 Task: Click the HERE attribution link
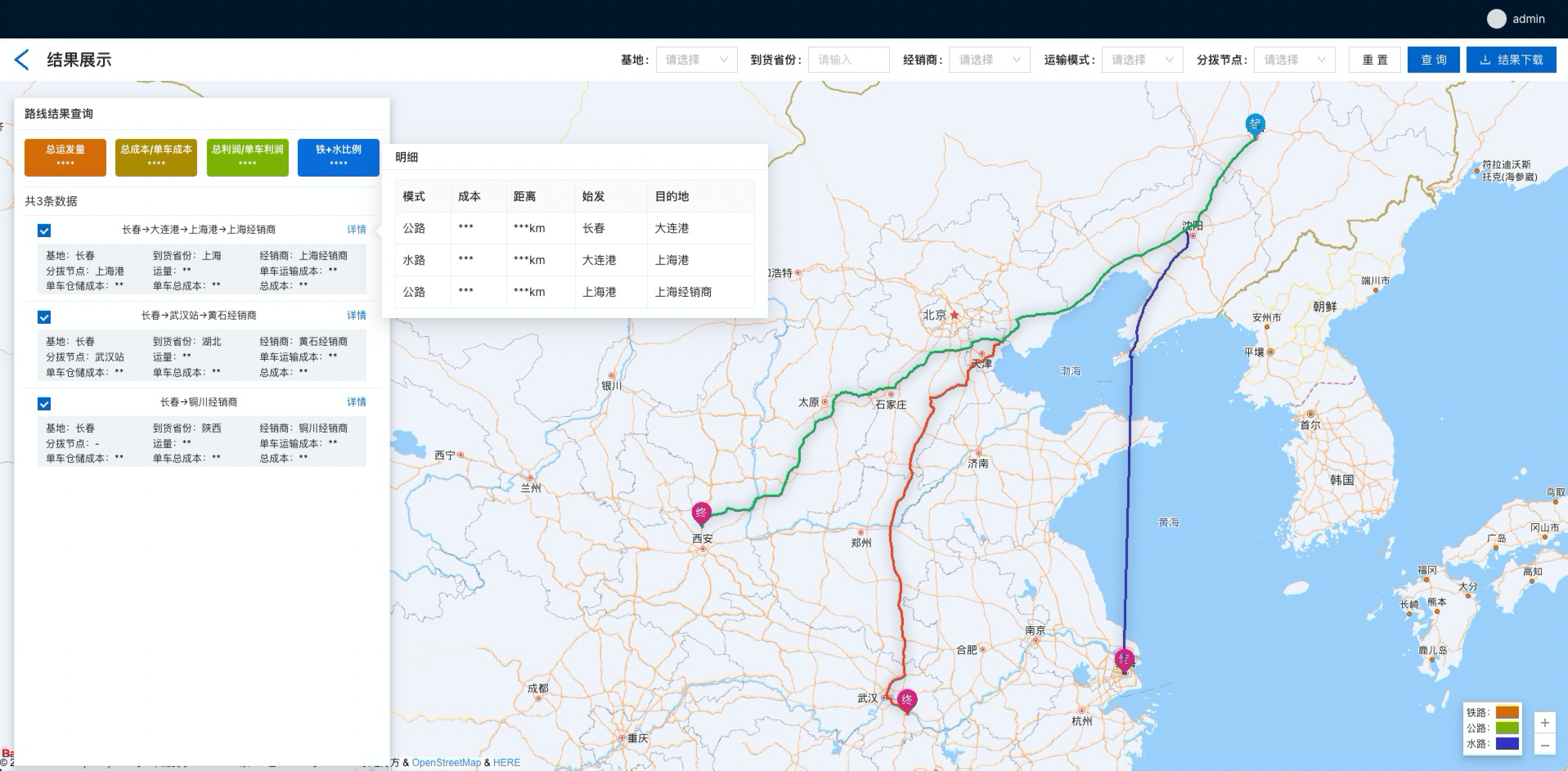(x=506, y=763)
